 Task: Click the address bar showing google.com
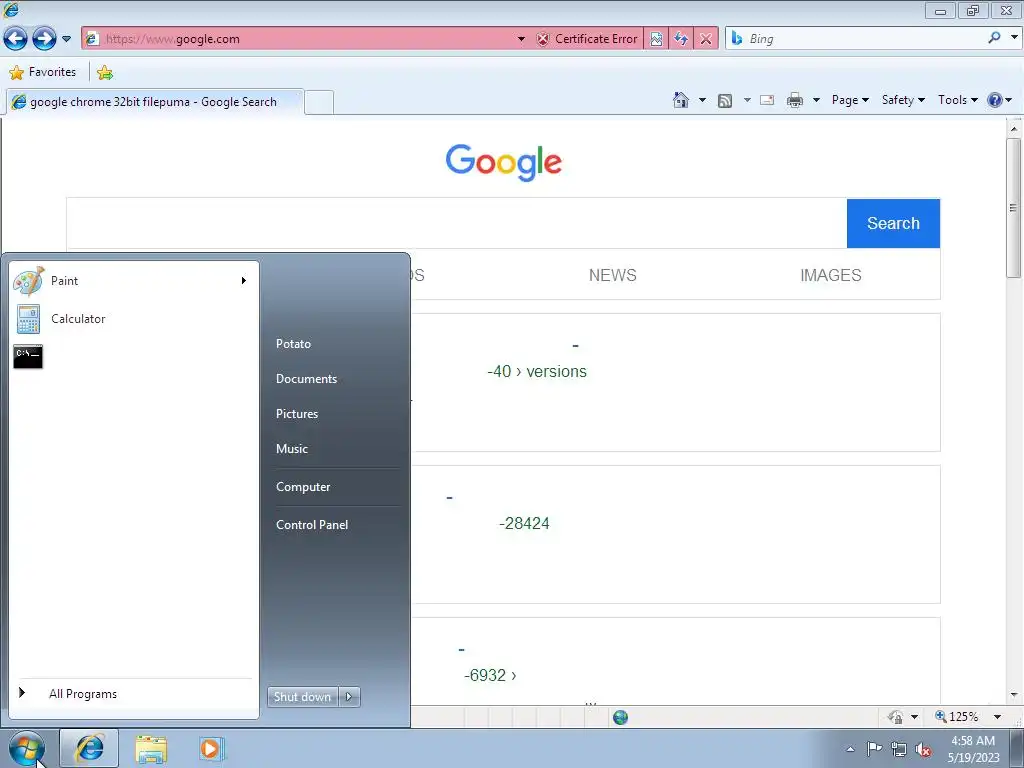click(x=298, y=39)
